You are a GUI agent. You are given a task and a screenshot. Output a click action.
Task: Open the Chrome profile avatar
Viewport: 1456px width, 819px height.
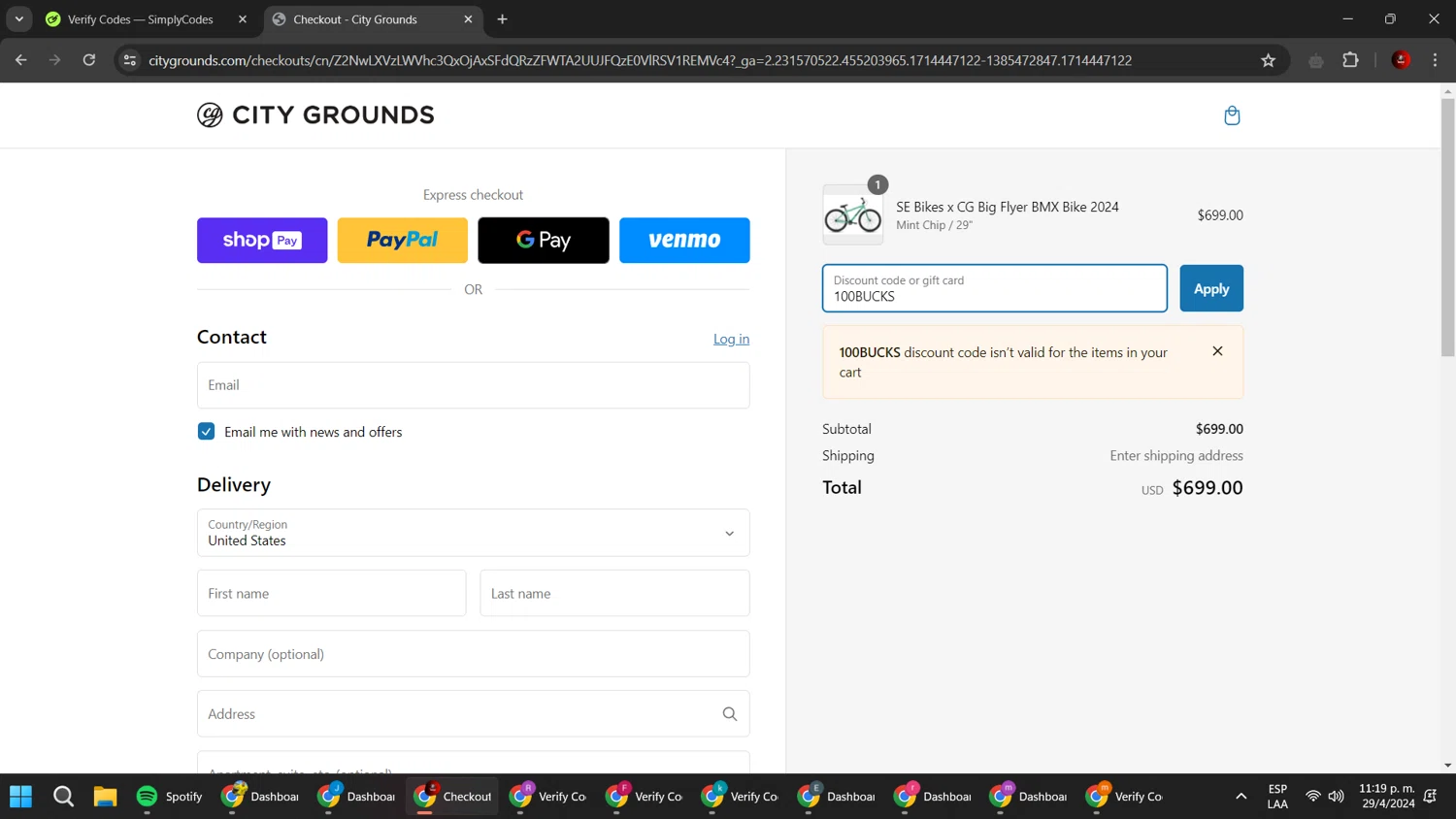(1401, 60)
